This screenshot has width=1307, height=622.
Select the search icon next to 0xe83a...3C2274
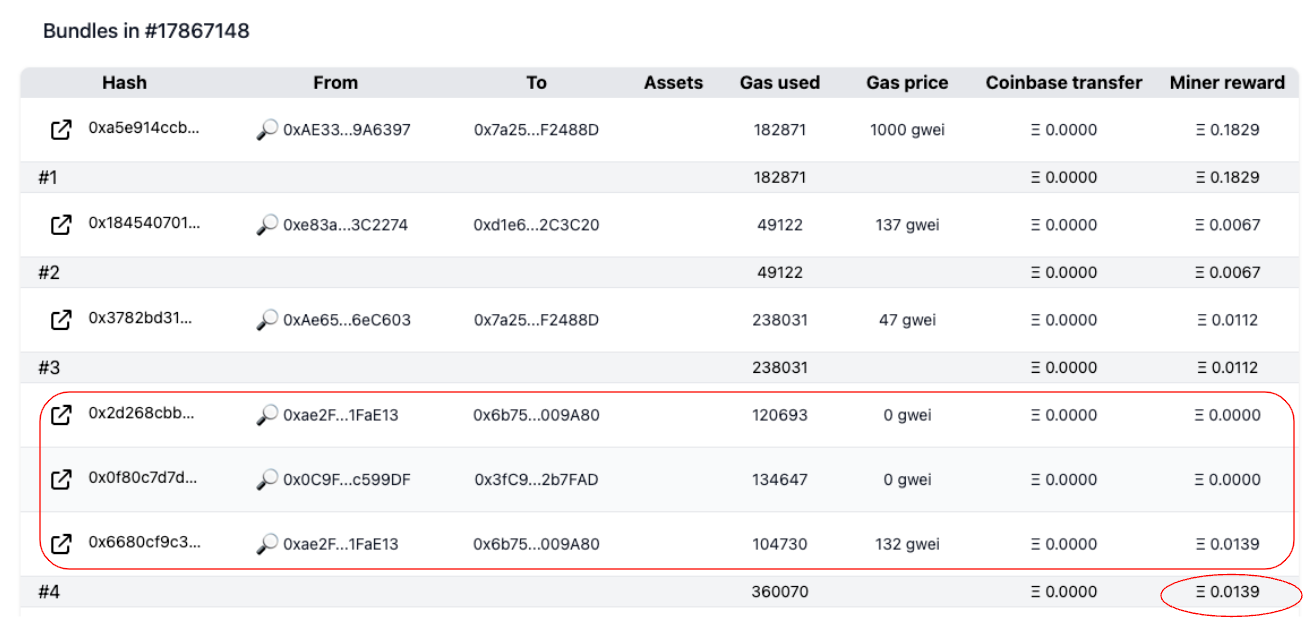(266, 225)
